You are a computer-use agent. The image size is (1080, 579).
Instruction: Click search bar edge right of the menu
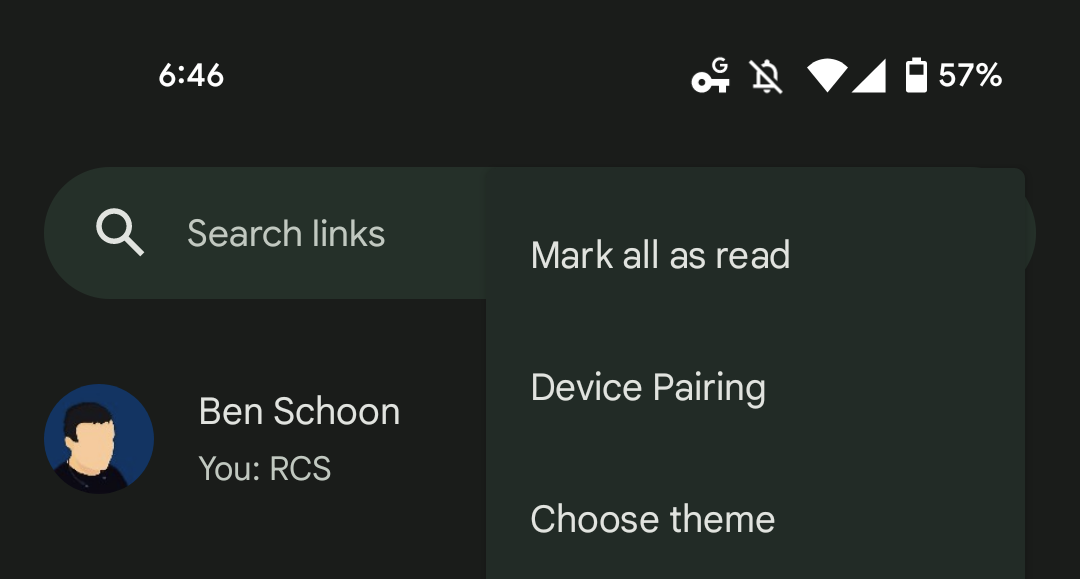coord(1031,233)
